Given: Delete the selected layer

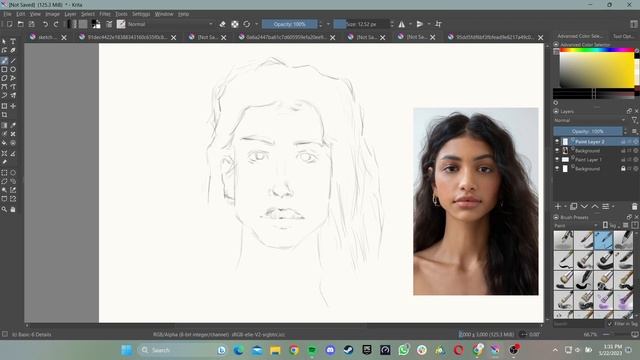Looking at the screenshot, I should 634,207.
